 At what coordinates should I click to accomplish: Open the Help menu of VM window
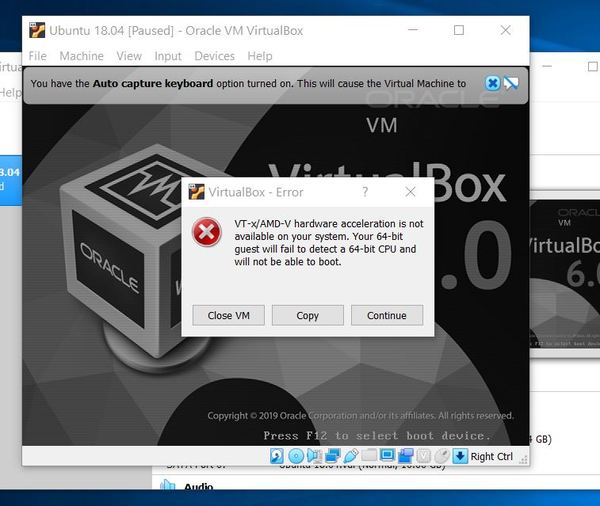tap(260, 56)
